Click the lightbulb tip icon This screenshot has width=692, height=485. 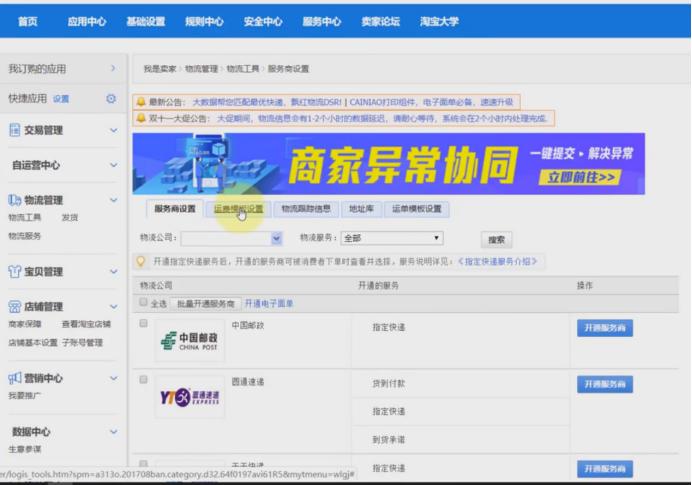[x=141, y=261]
